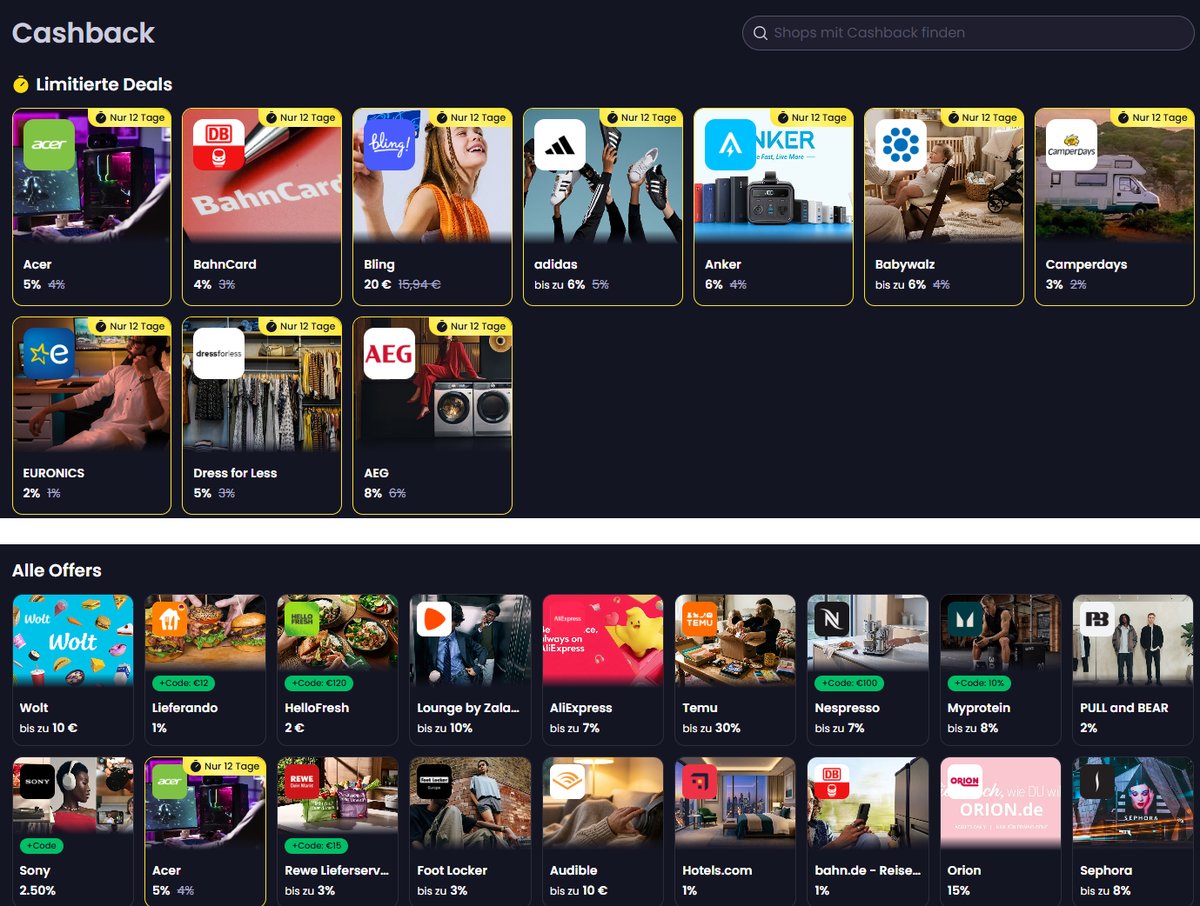Viewport: 1200px width, 906px height.
Task: Click the HelloFresh +Code: €120 badge
Action: point(317,683)
